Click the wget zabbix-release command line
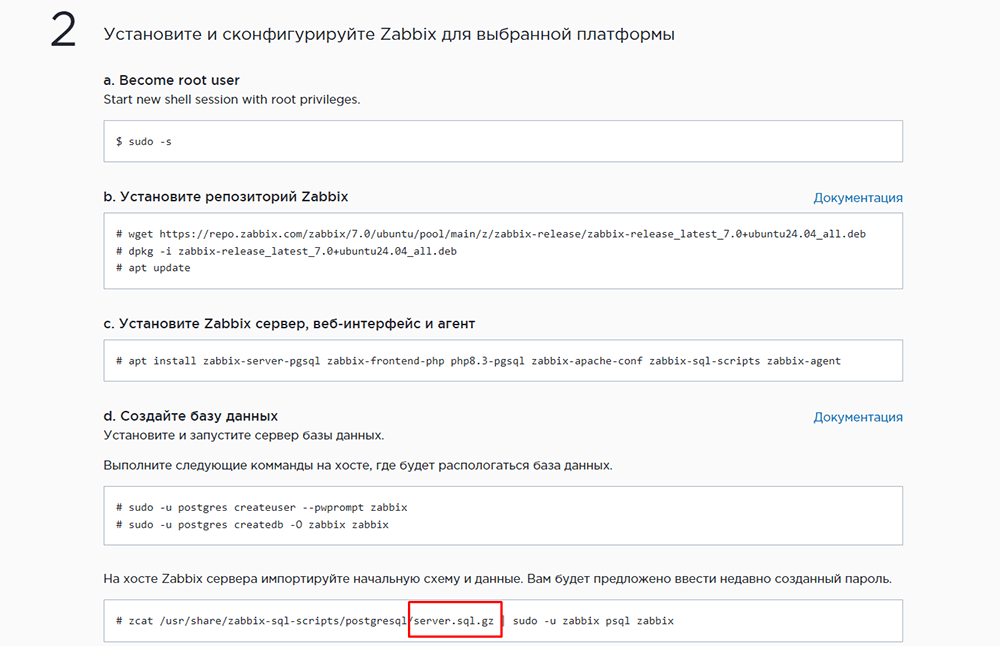 coord(490,234)
